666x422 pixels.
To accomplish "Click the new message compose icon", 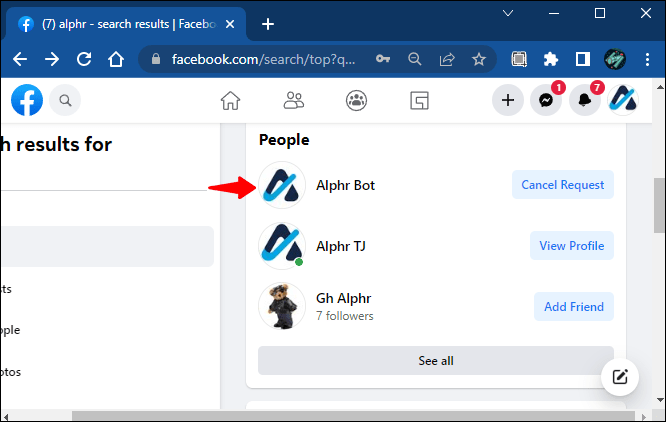I will 620,377.
